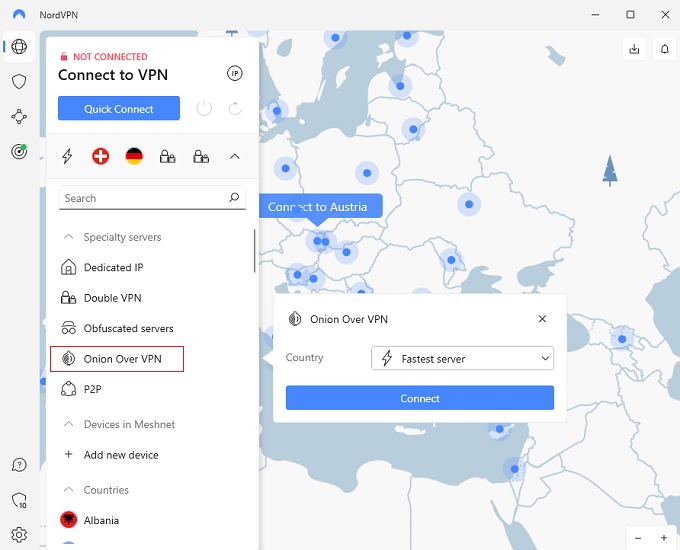Viewport: 680px width, 550px height.
Task: Select Dedicated IP server type
Action: tap(114, 268)
